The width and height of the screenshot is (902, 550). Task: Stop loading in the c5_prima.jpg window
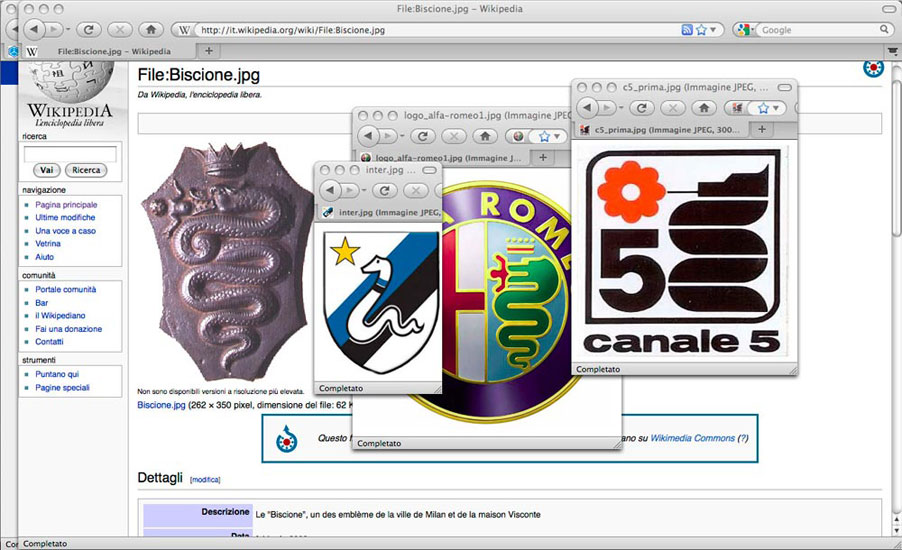672,108
